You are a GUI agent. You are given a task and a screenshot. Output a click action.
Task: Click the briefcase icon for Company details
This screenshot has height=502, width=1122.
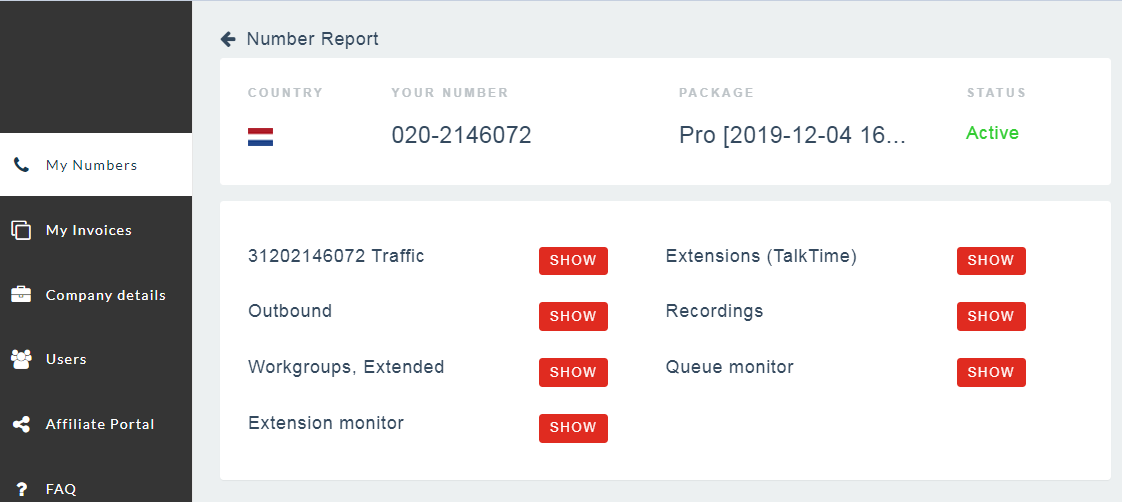click(x=21, y=295)
